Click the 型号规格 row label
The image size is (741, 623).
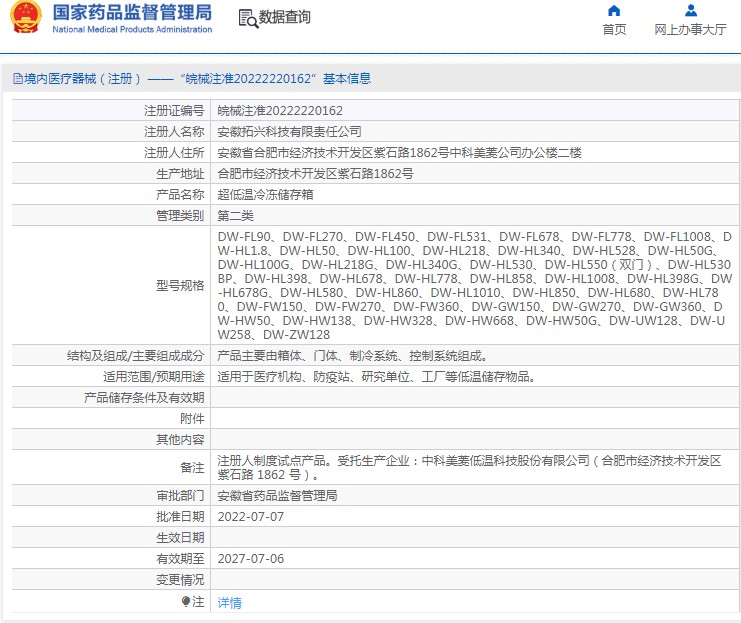pos(180,286)
